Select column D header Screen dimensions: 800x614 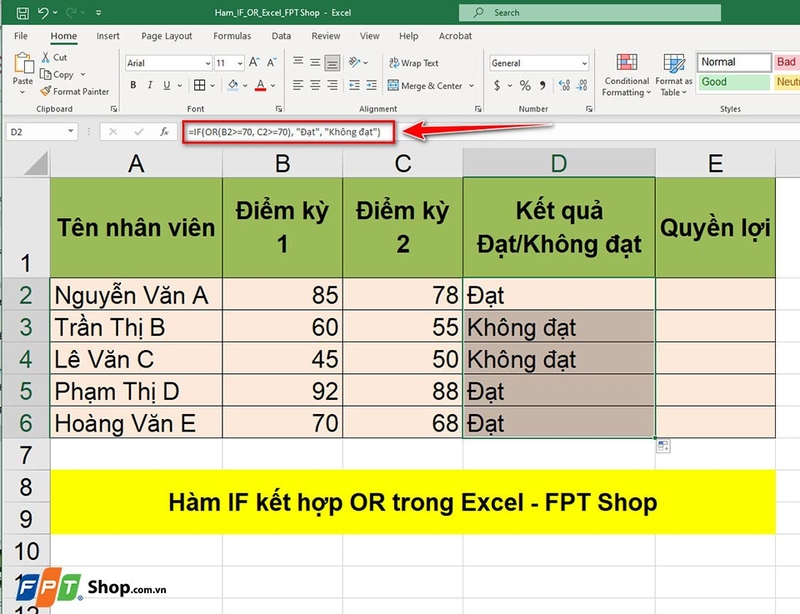pos(559,163)
